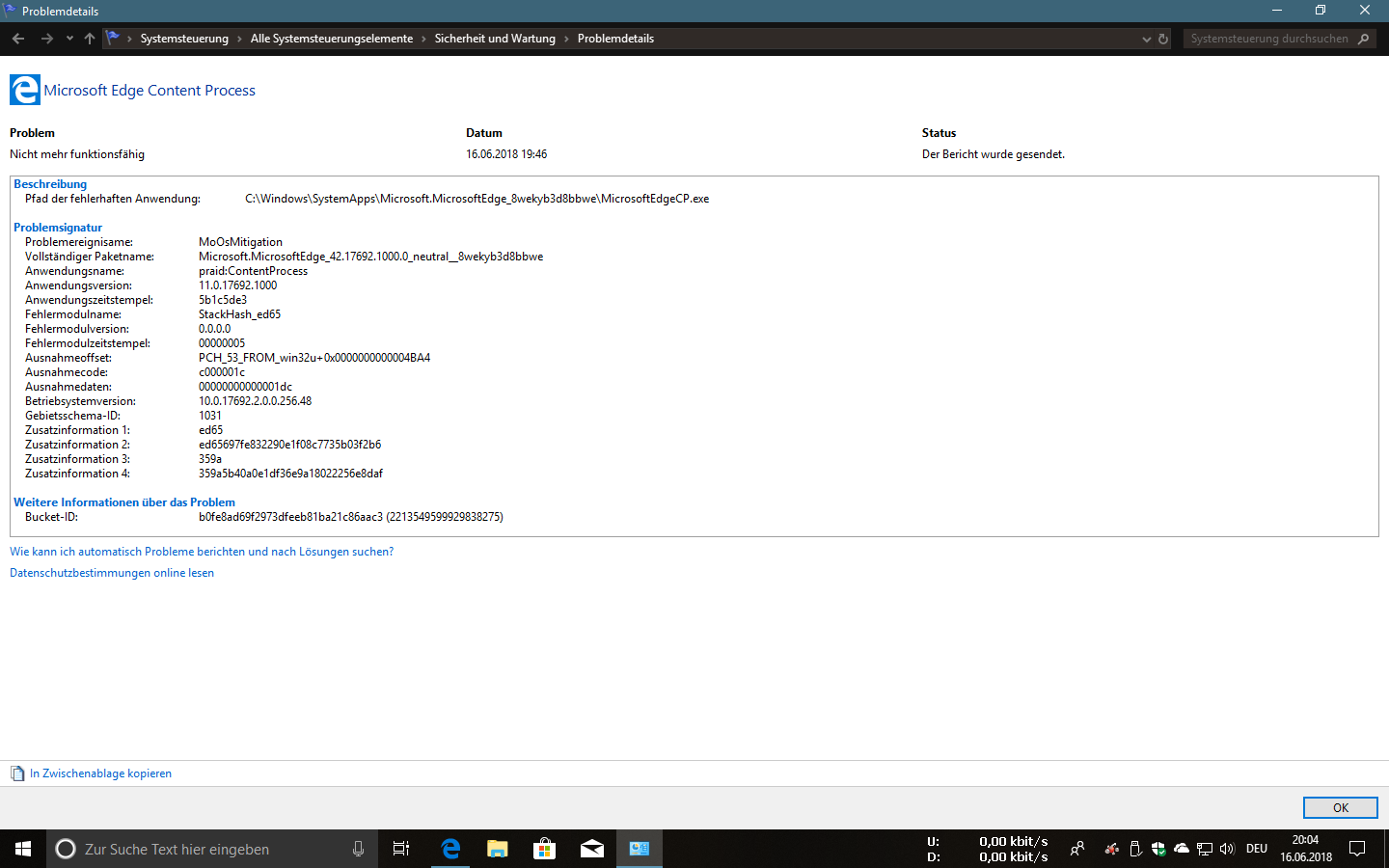Expand chevron after Sicherheit und Wartung
1389x868 pixels.
pos(566,39)
